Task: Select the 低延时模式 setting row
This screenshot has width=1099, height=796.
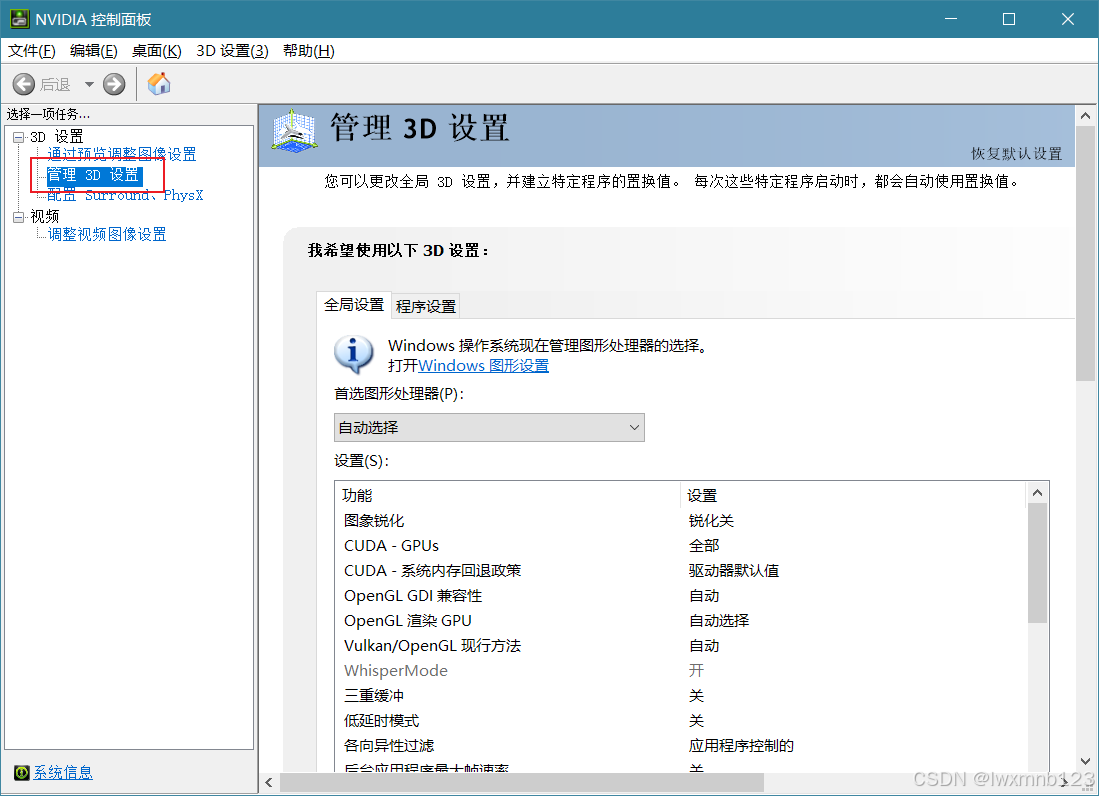Action: coord(681,721)
